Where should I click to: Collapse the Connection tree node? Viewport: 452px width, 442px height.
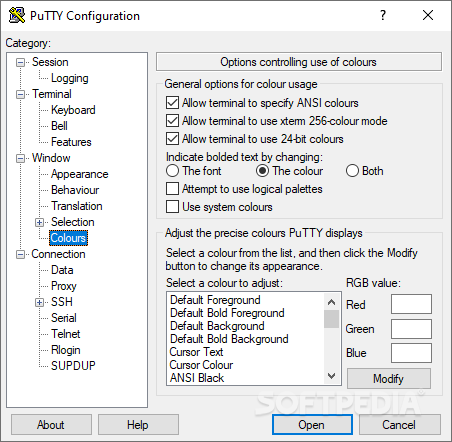click(x=21, y=254)
